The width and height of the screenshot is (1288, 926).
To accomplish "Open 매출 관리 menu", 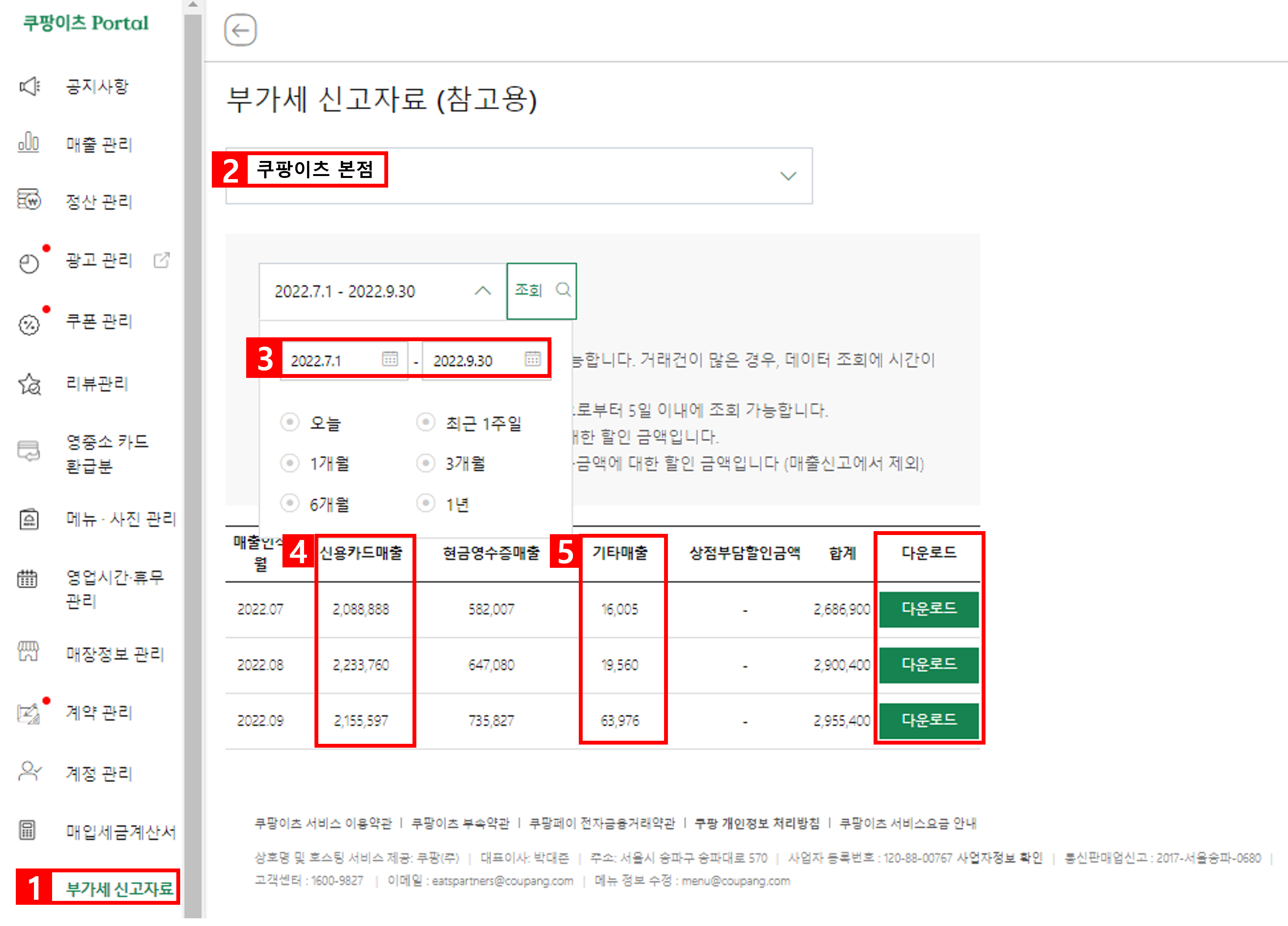I will [x=99, y=144].
